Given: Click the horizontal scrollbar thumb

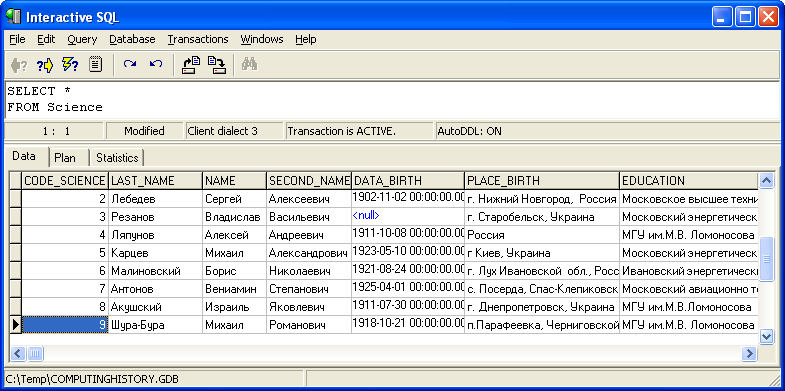Looking at the screenshot, I should pyautogui.click(x=35, y=353).
